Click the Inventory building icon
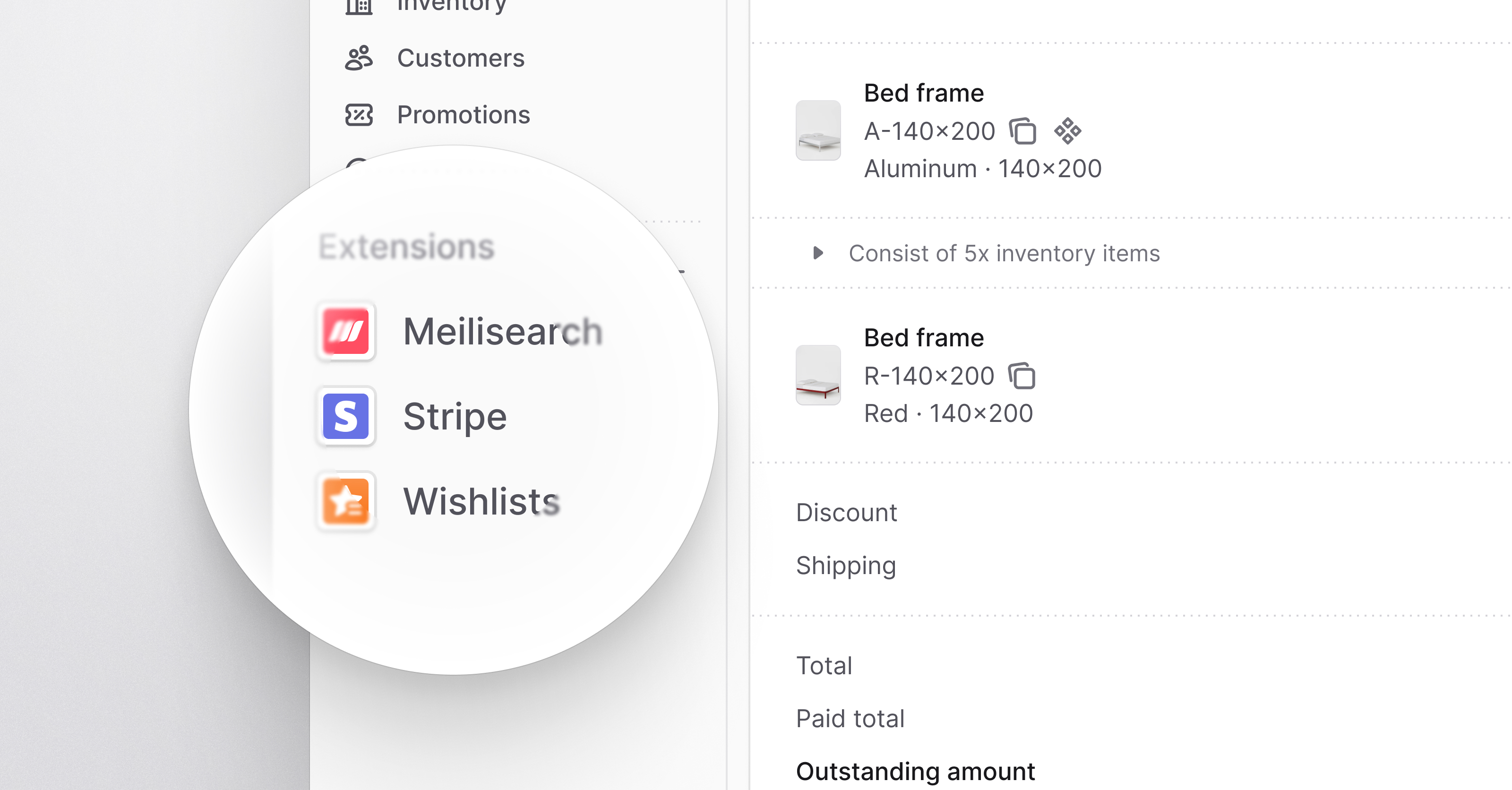Viewport: 1512px width, 790px height. click(359, 6)
